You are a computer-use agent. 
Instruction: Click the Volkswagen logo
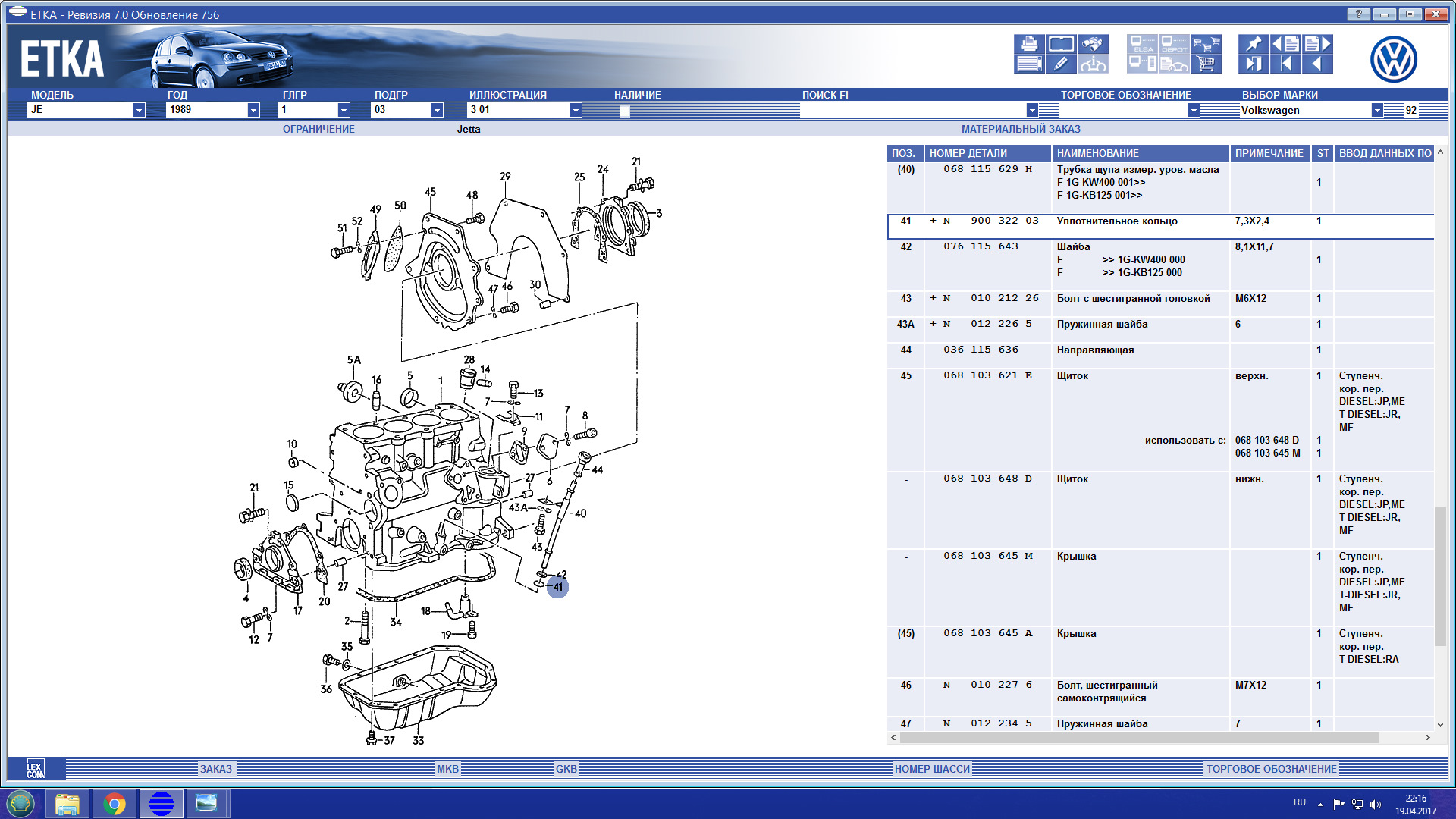(1393, 59)
